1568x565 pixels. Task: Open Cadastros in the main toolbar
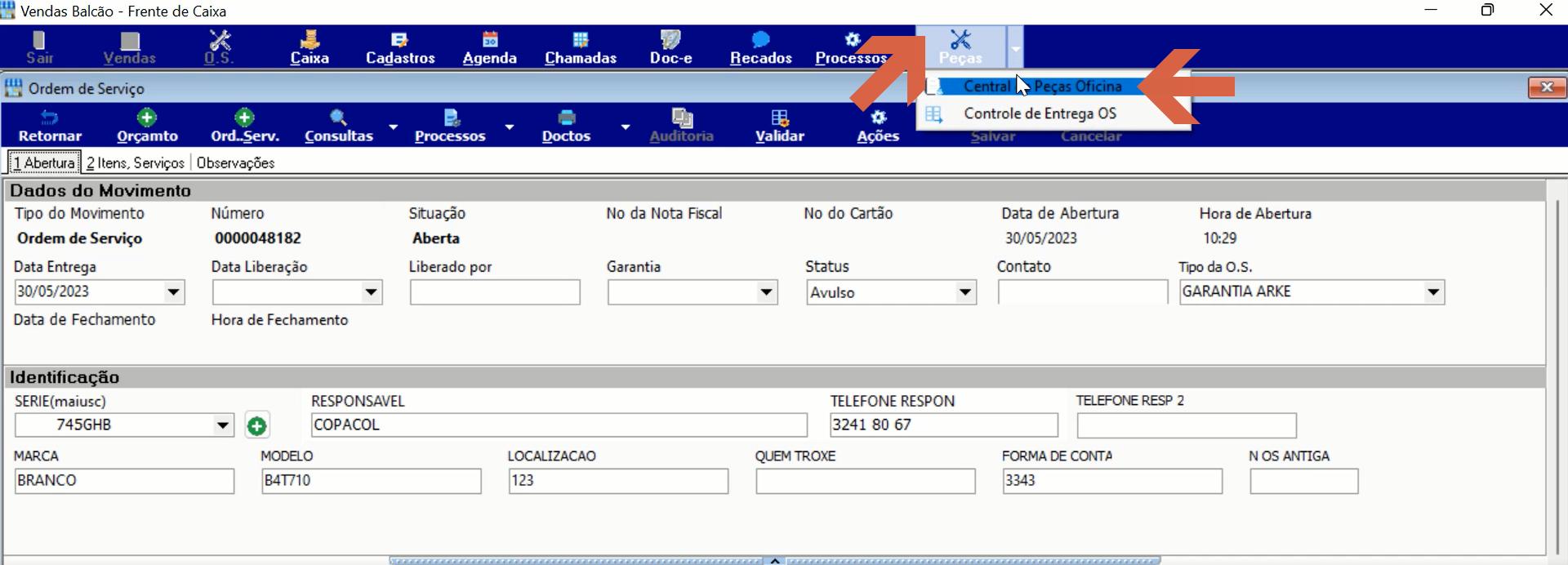[x=400, y=47]
